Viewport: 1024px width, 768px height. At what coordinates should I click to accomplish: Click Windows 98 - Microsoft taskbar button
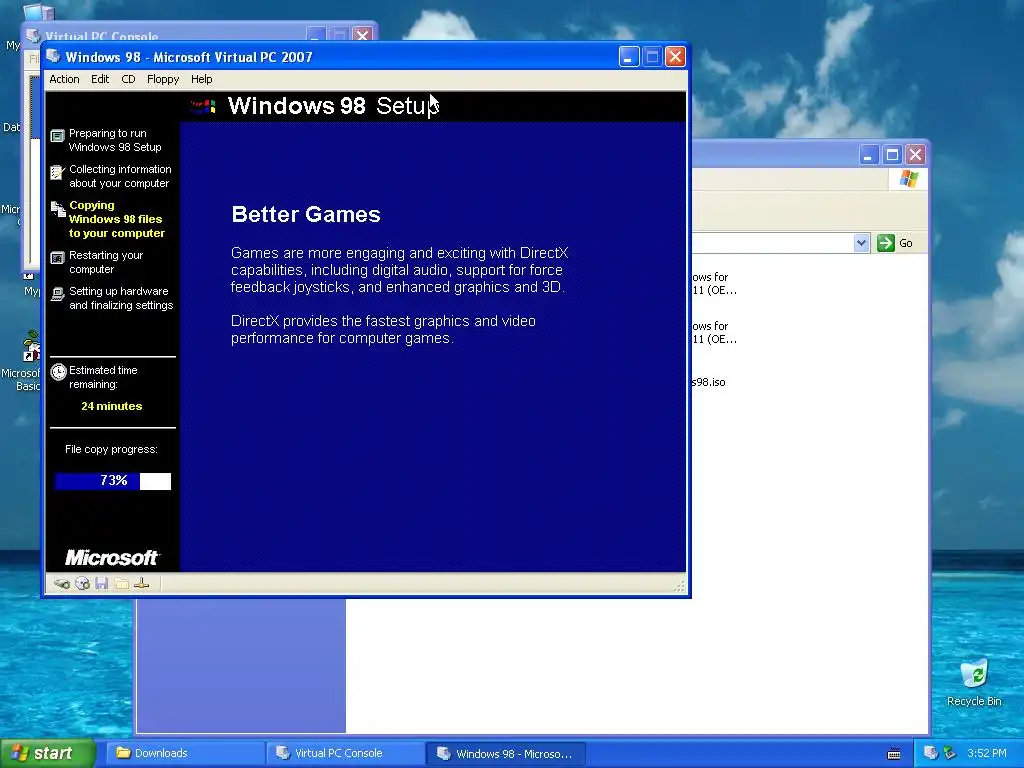pyautogui.click(x=506, y=753)
